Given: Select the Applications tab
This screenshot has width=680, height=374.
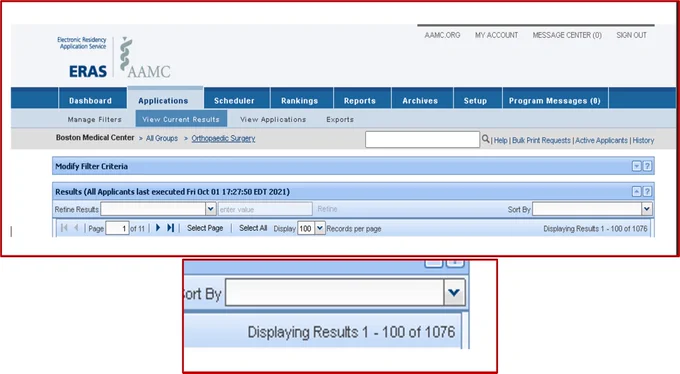Looking at the screenshot, I should (163, 101).
